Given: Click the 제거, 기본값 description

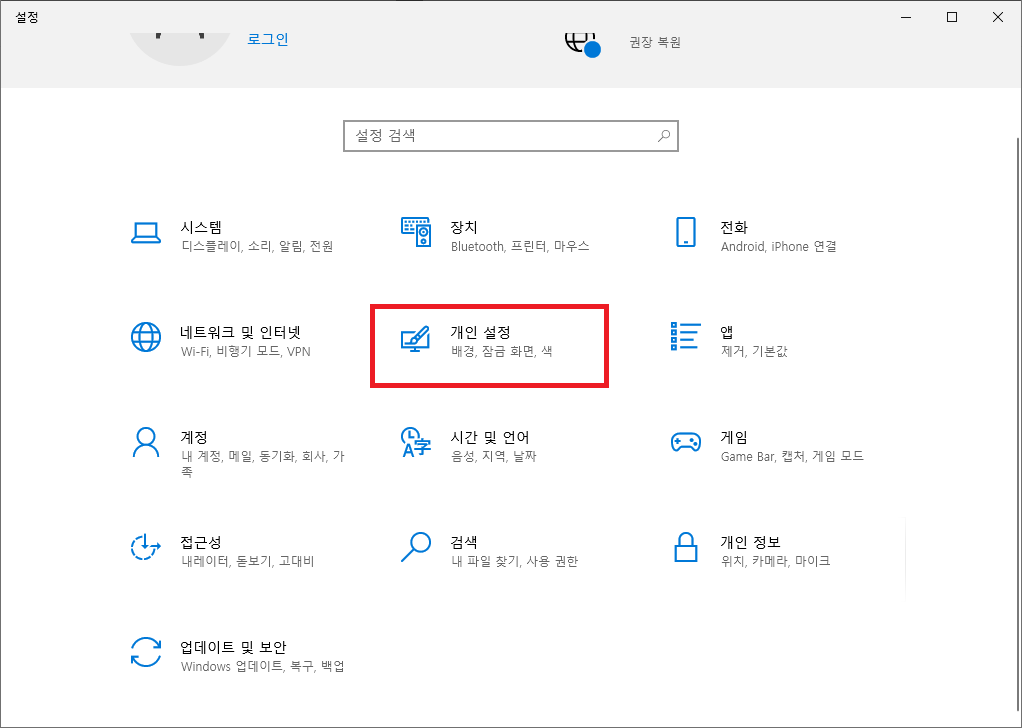Looking at the screenshot, I should point(754,351).
